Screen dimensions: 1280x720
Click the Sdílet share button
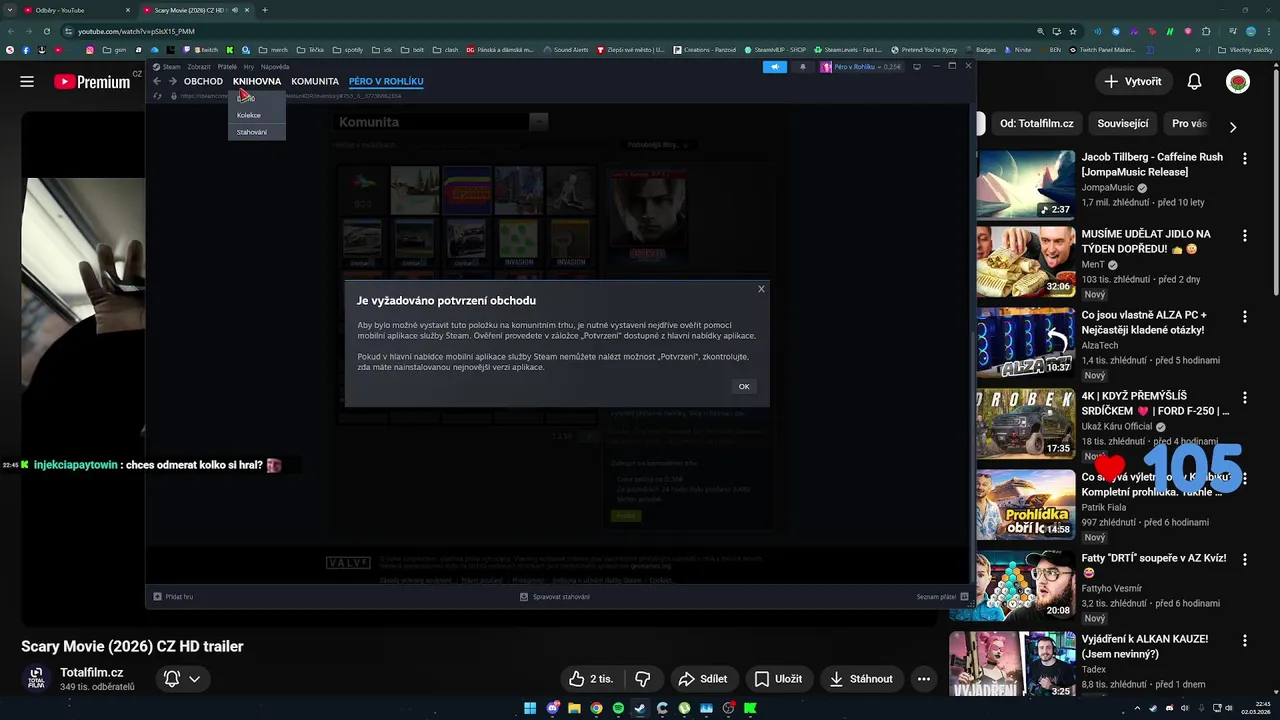(703, 679)
